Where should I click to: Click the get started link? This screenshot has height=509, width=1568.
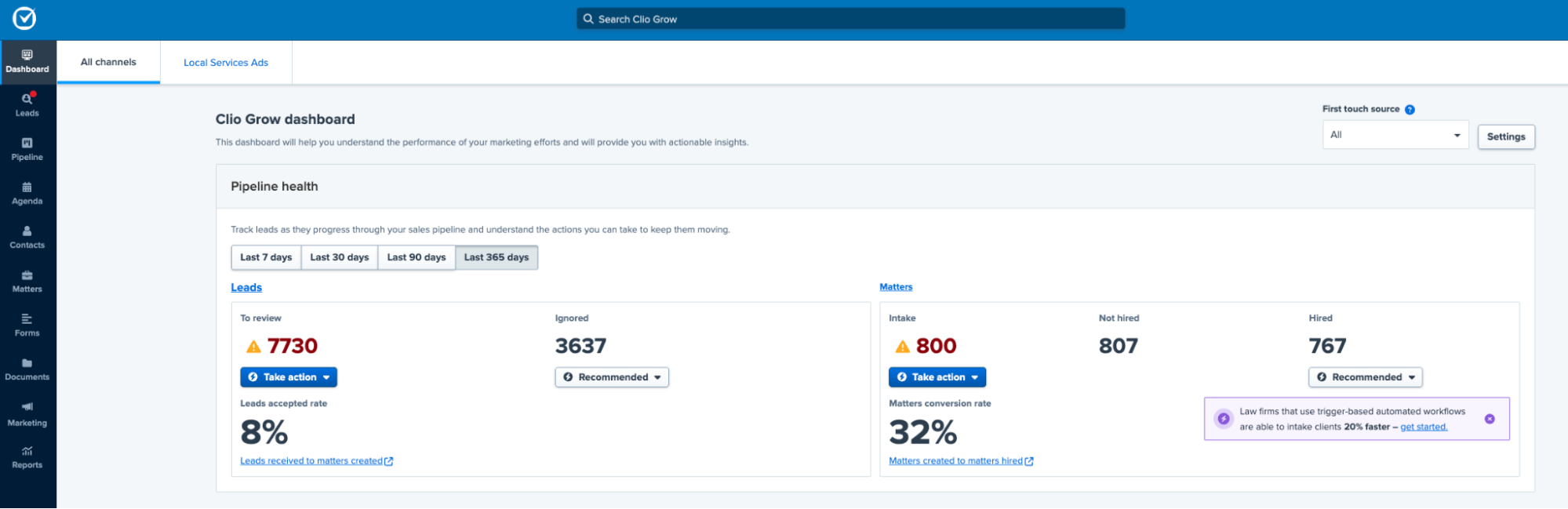point(1424,427)
